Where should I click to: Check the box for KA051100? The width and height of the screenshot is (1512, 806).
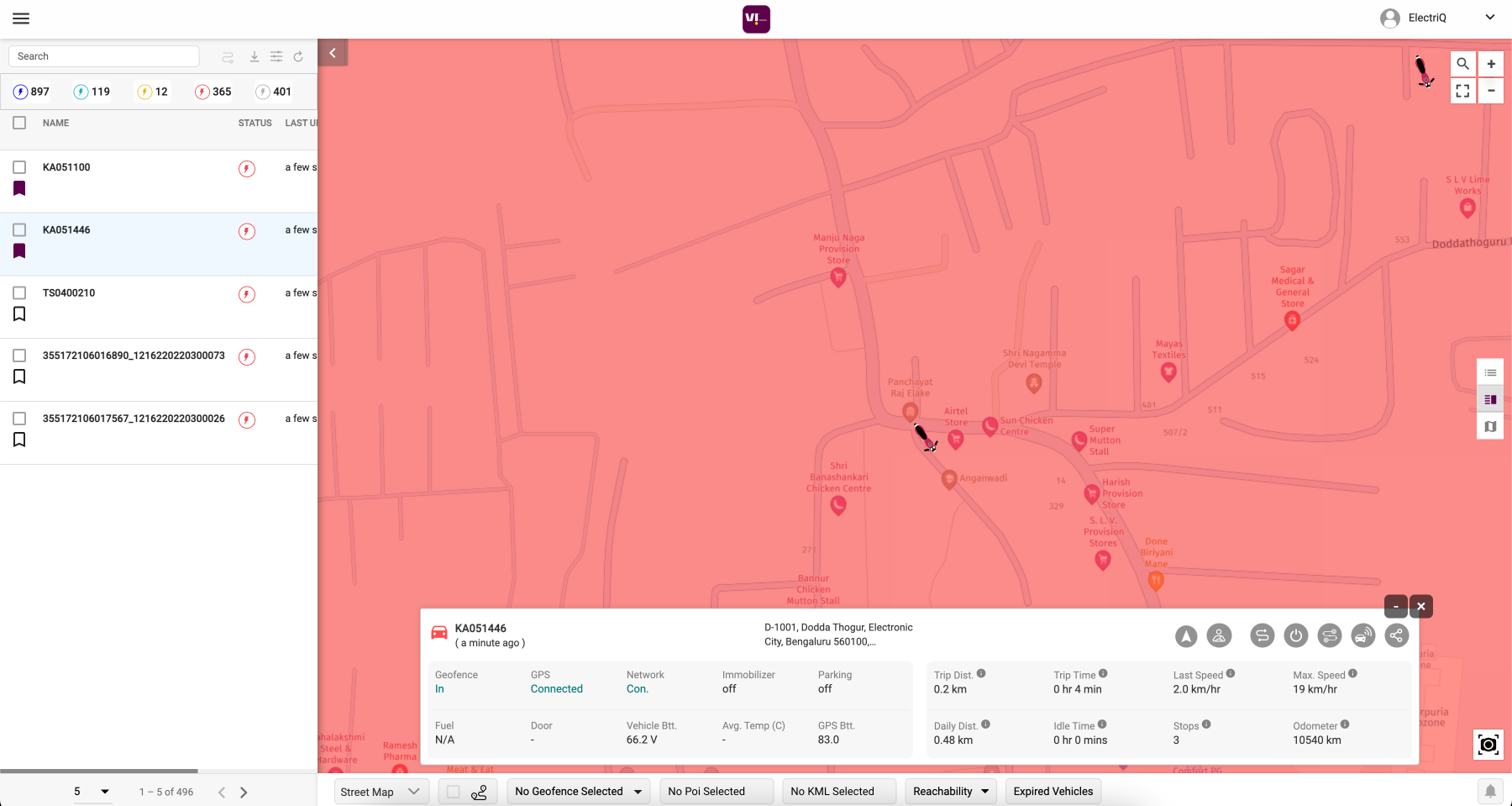coord(19,167)
